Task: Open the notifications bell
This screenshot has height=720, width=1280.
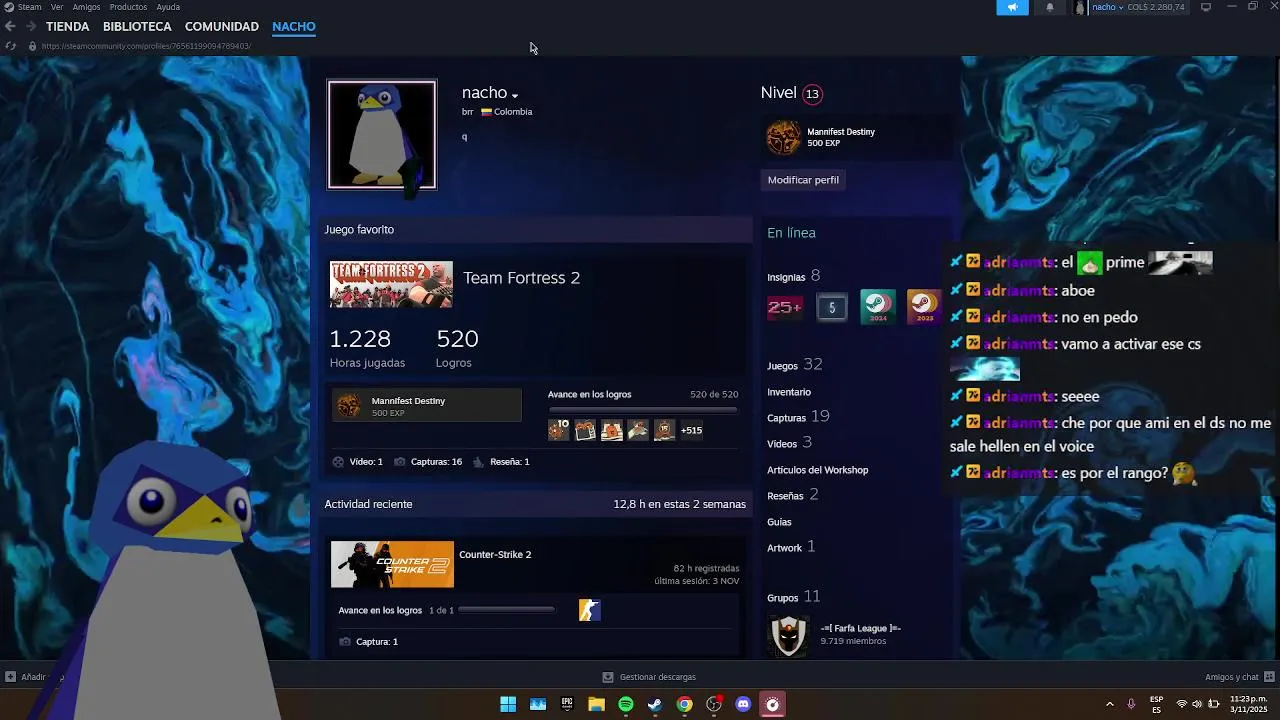Action: pos(1050,7)
